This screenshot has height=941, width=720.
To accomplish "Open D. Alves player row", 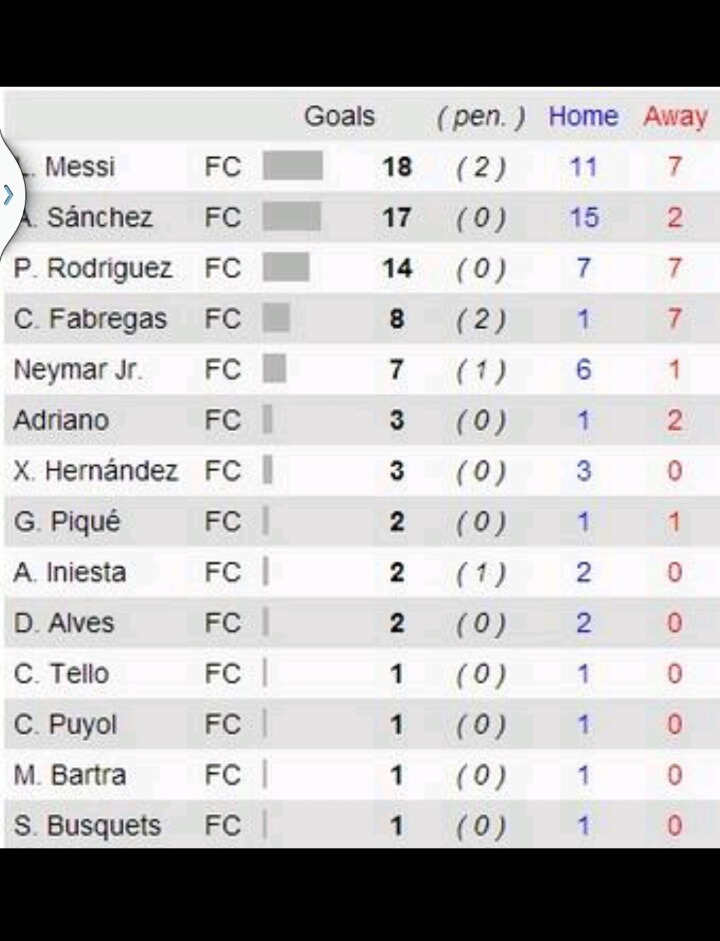I will (x=64, y=624).
